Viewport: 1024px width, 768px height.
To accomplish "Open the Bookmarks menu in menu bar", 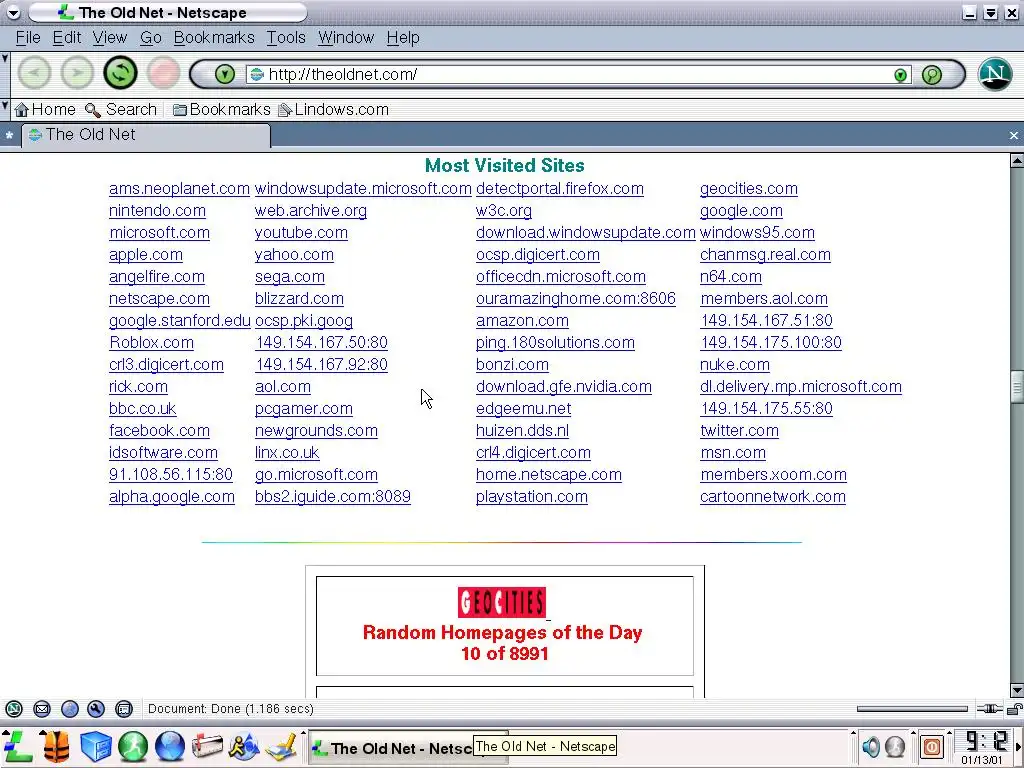I will pyautogui.click(x=214, y=38).
